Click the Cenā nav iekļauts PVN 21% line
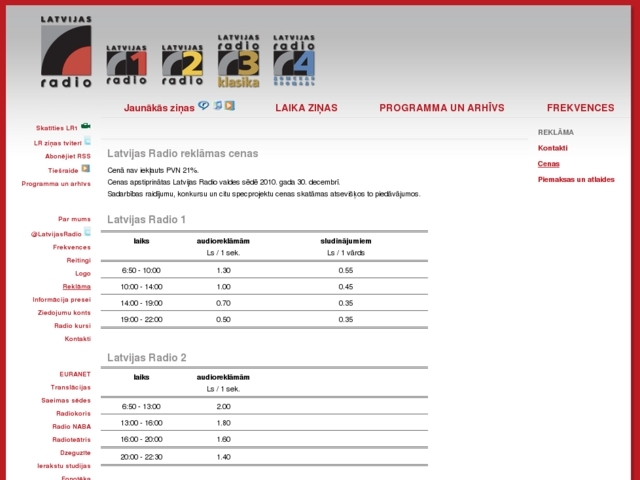640x480 pixels. click(x=153, y=170)
